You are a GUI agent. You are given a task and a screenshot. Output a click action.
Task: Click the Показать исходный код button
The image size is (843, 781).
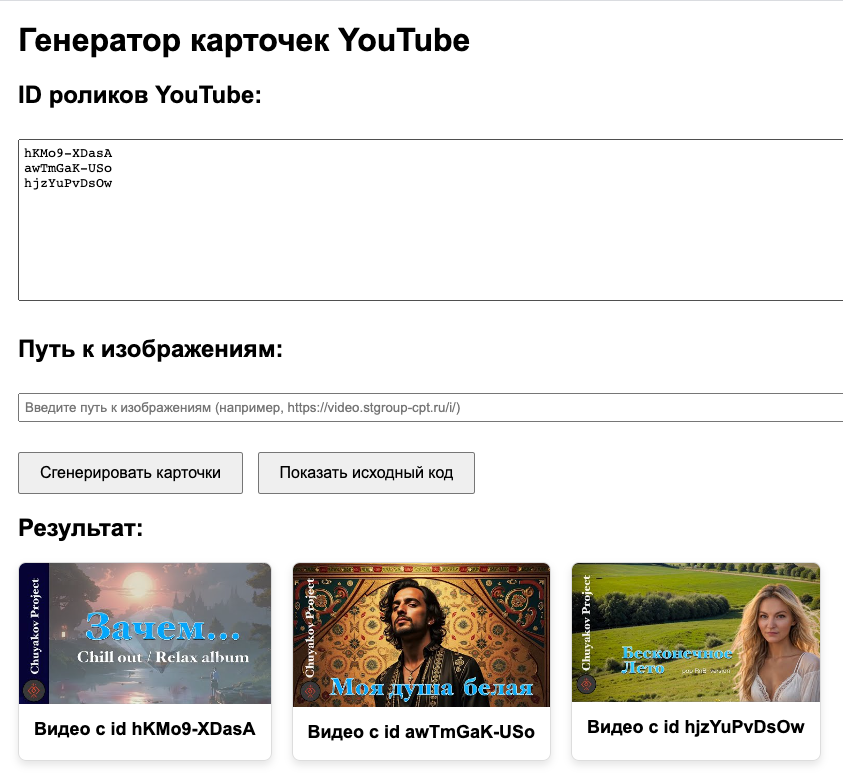(366, 472)
